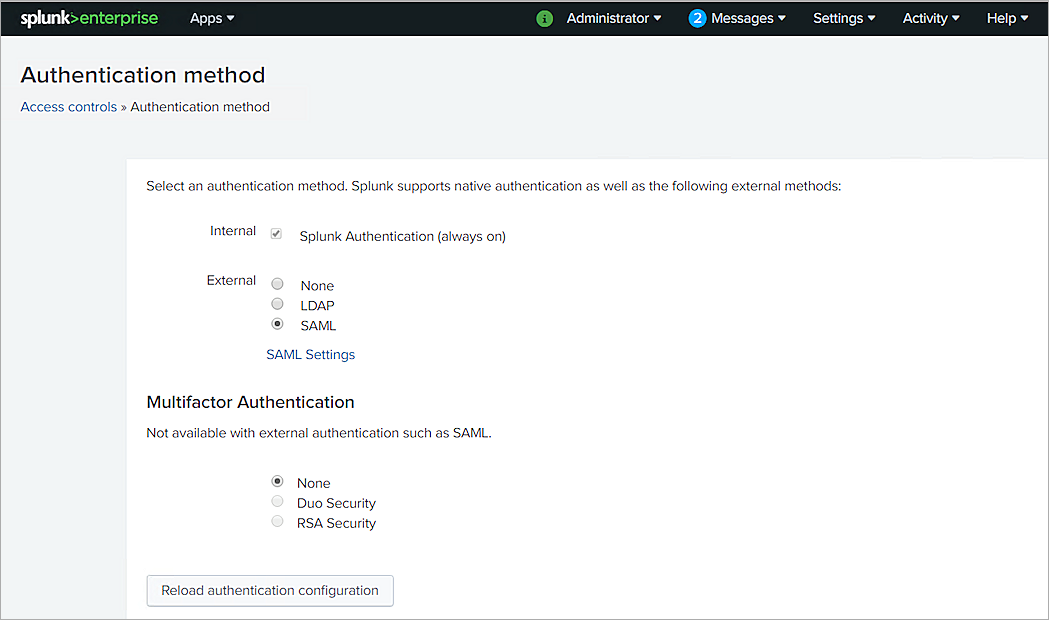Screen dimensions: 1049x620
Task: Go to Access controls breadcrumb link
Action: pos(68,107)
